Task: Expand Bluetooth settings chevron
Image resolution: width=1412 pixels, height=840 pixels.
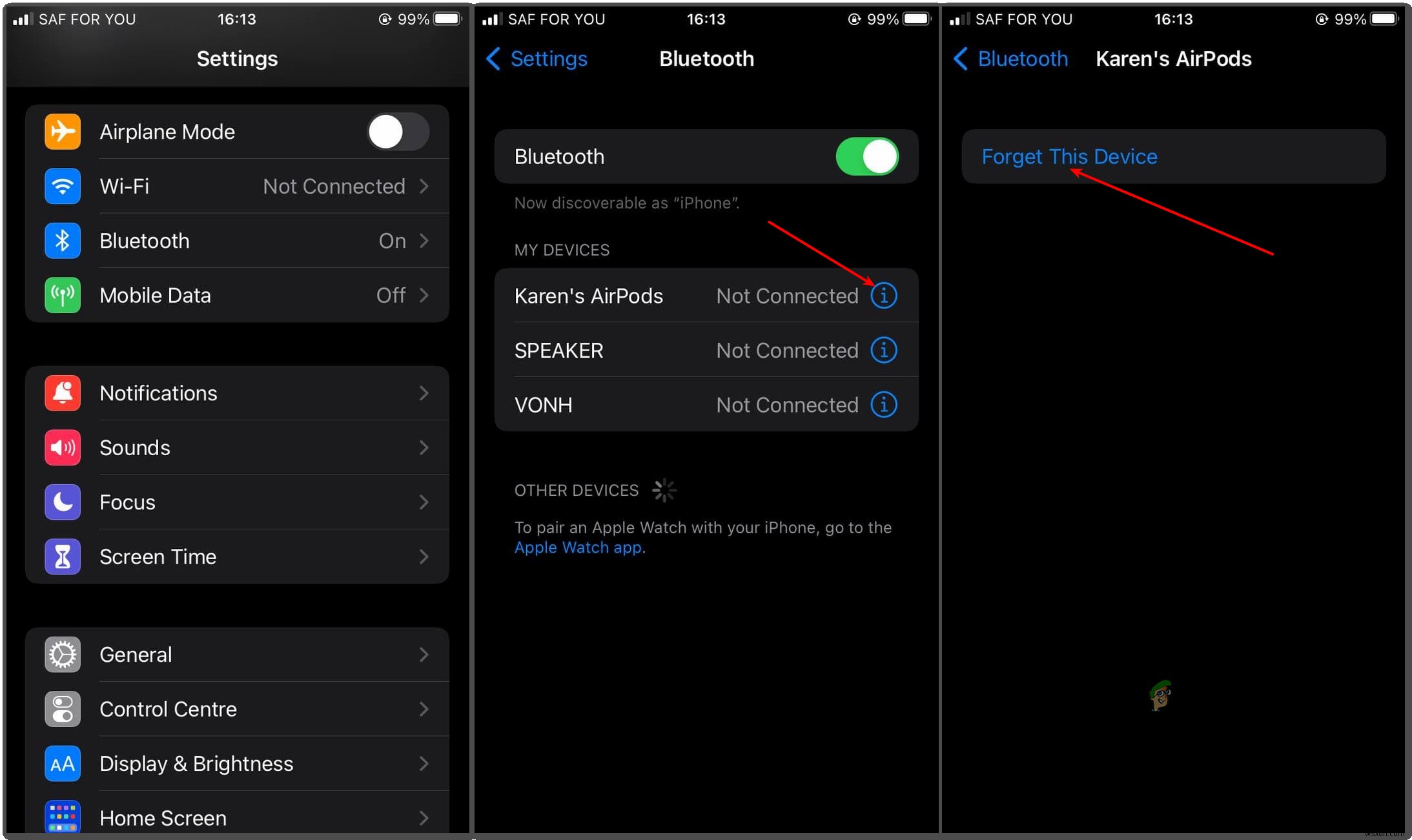Action: tap(428, 241)
